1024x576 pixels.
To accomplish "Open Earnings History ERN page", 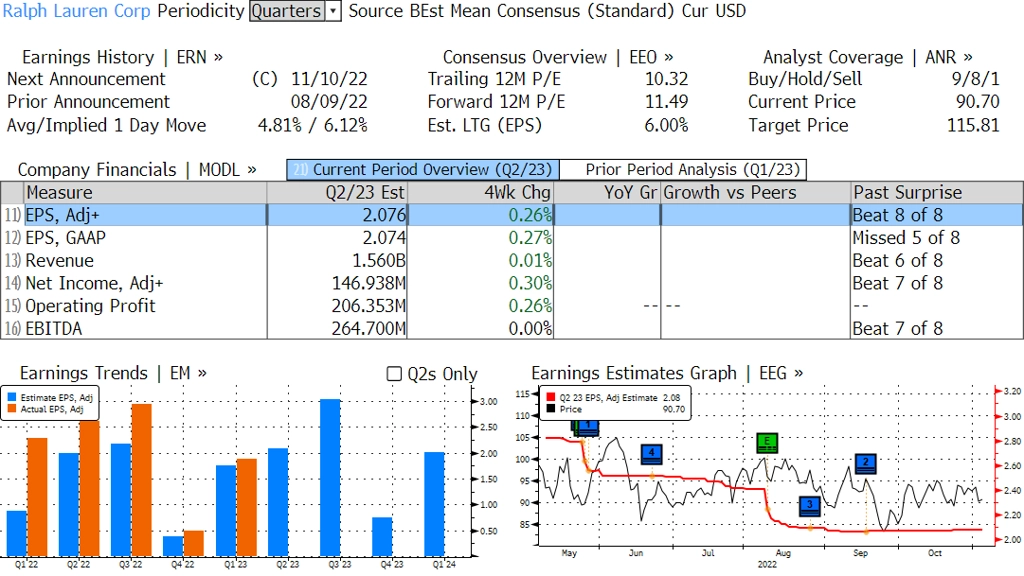I will 122,57.
